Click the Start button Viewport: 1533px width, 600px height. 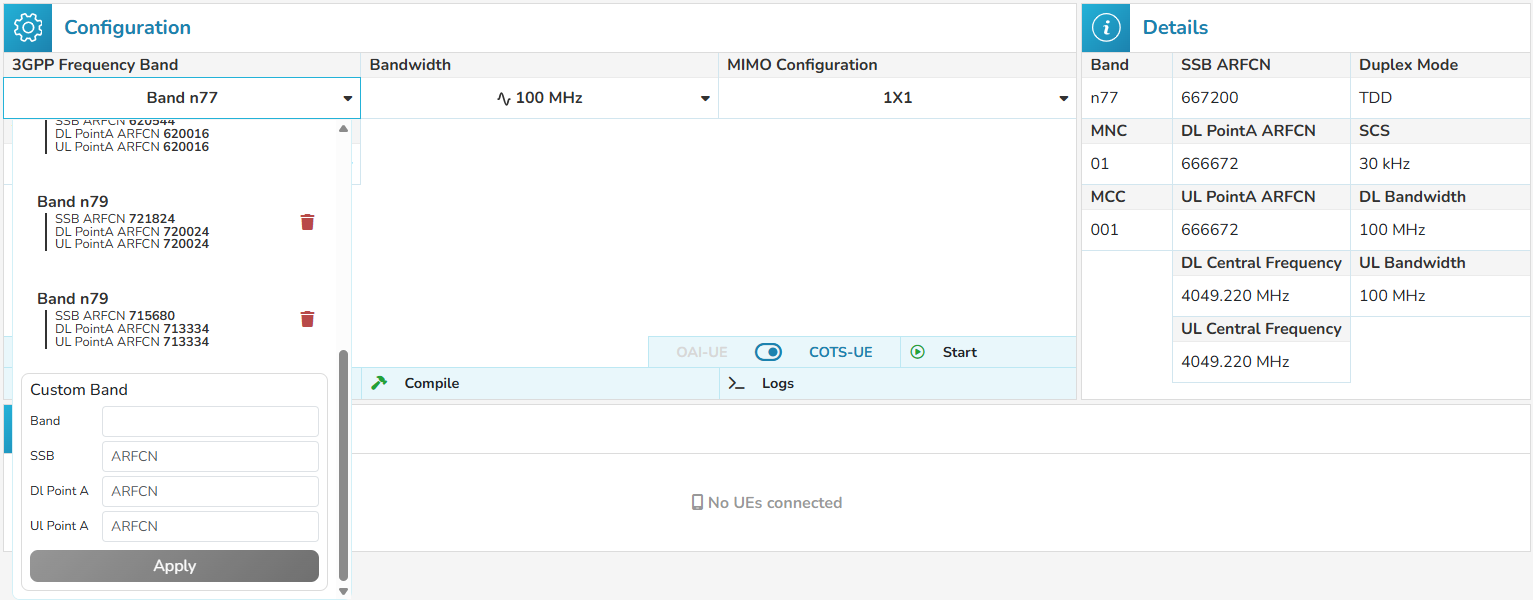(x=959, y=352)
